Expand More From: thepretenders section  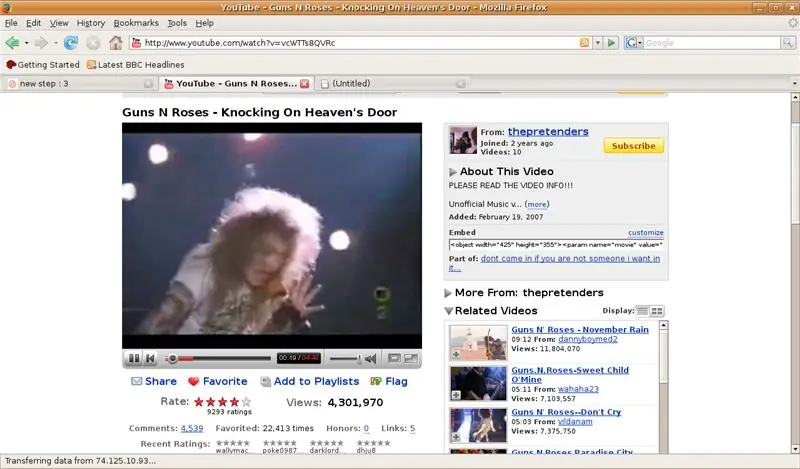pyautogui.click(x=448, y=293)
